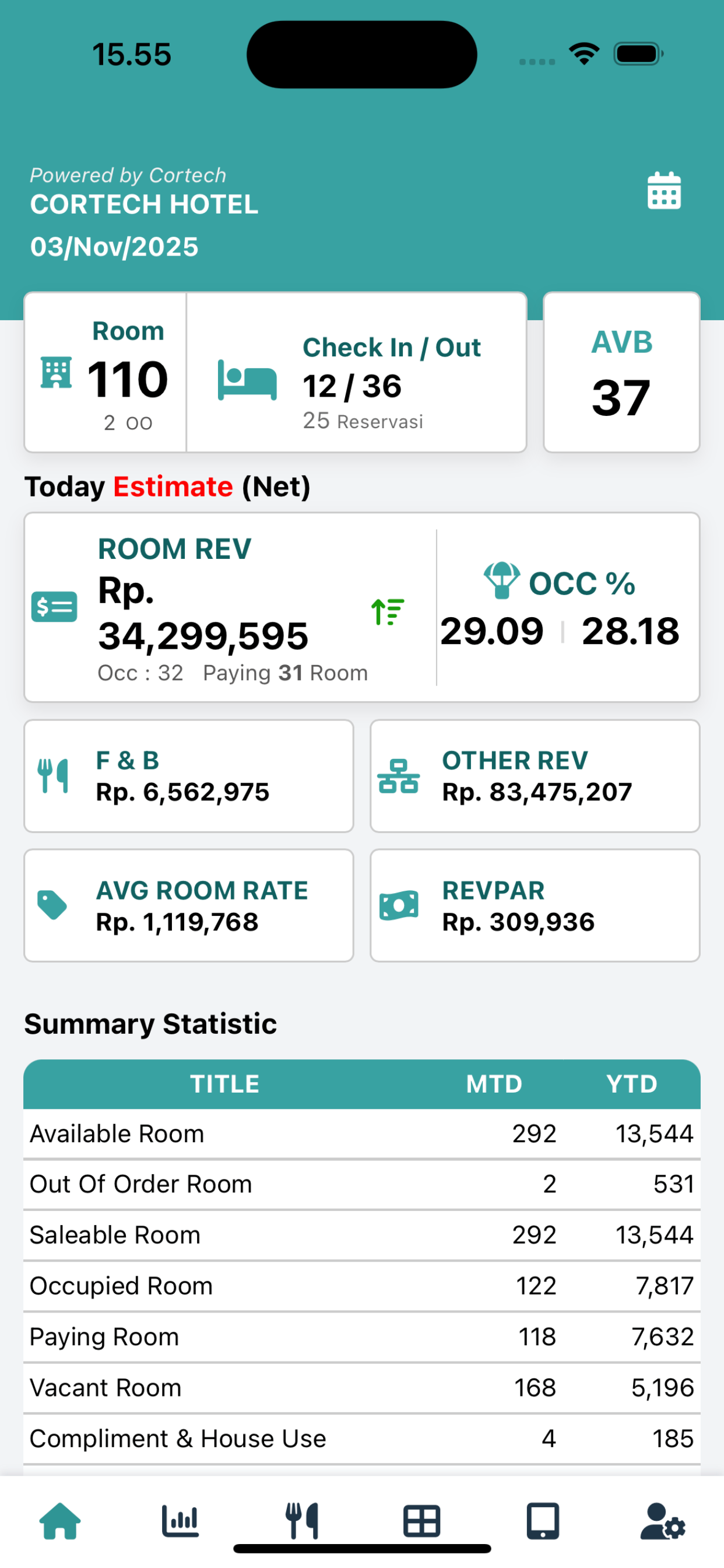This screenshot has height=1568, width=724.
Task: Open the REVPAR card
Action: tap(535, 905)
